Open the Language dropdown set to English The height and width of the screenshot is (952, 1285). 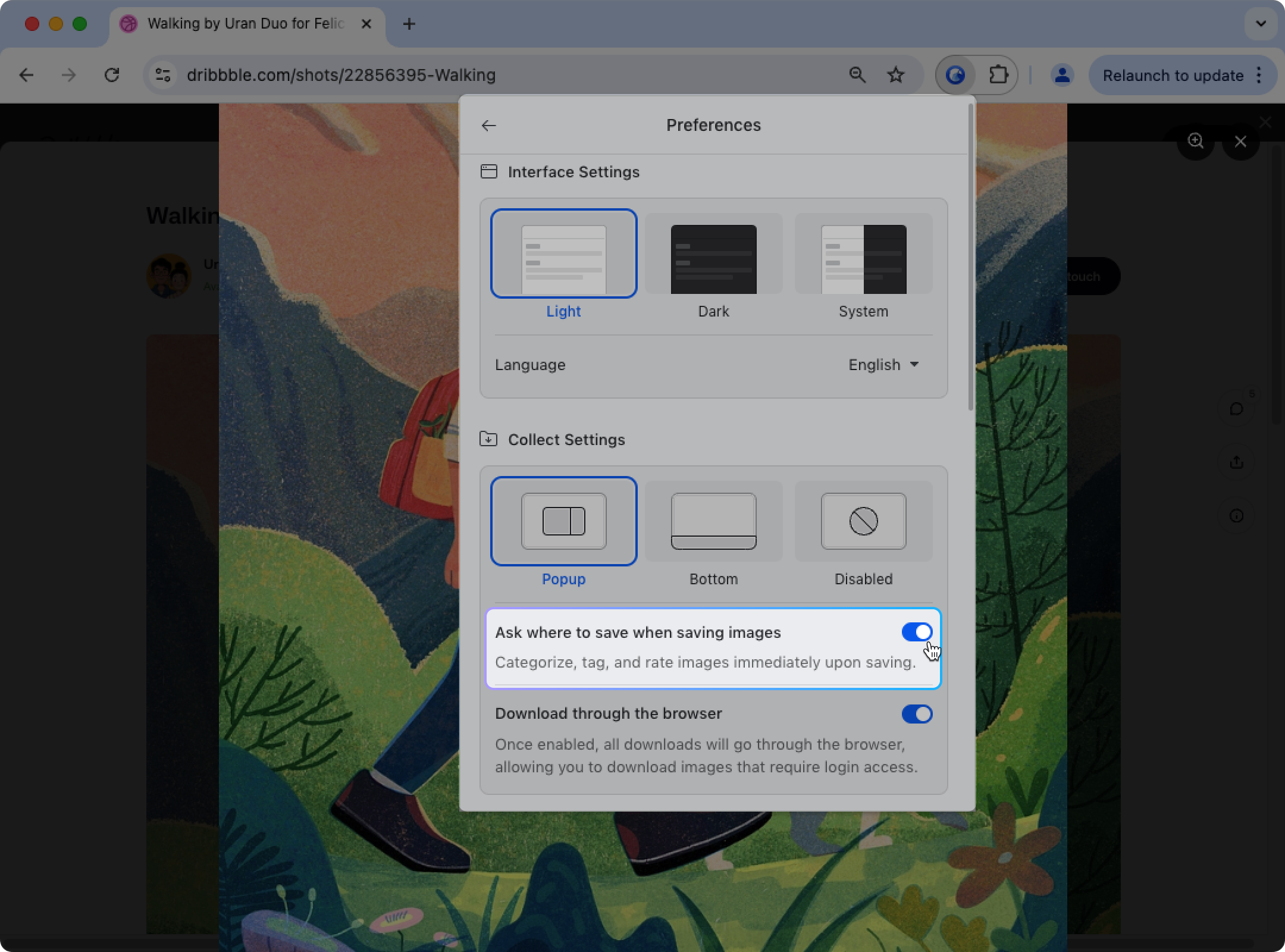point(883,365)
